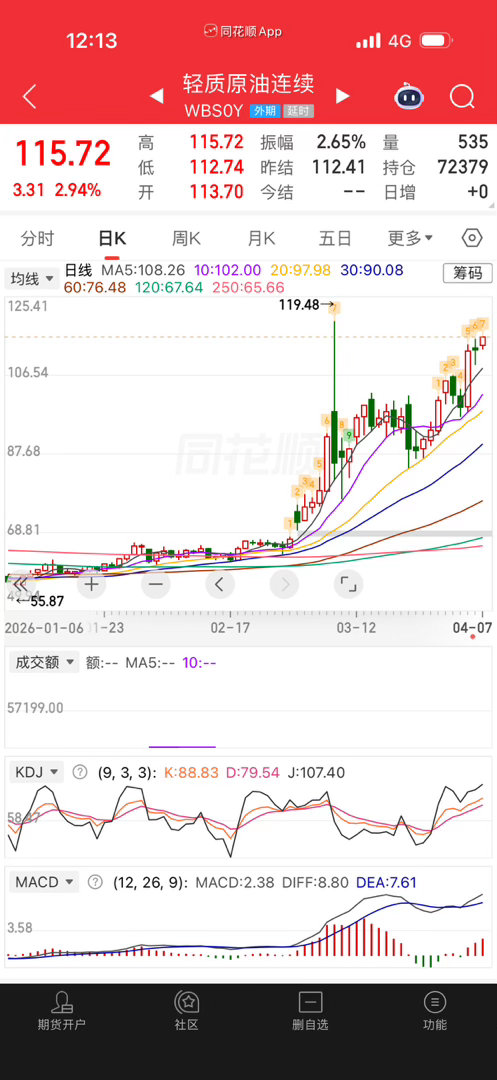Open the KDJ indicator dropdown
The image size is (497, 1080).
(36, 772)
